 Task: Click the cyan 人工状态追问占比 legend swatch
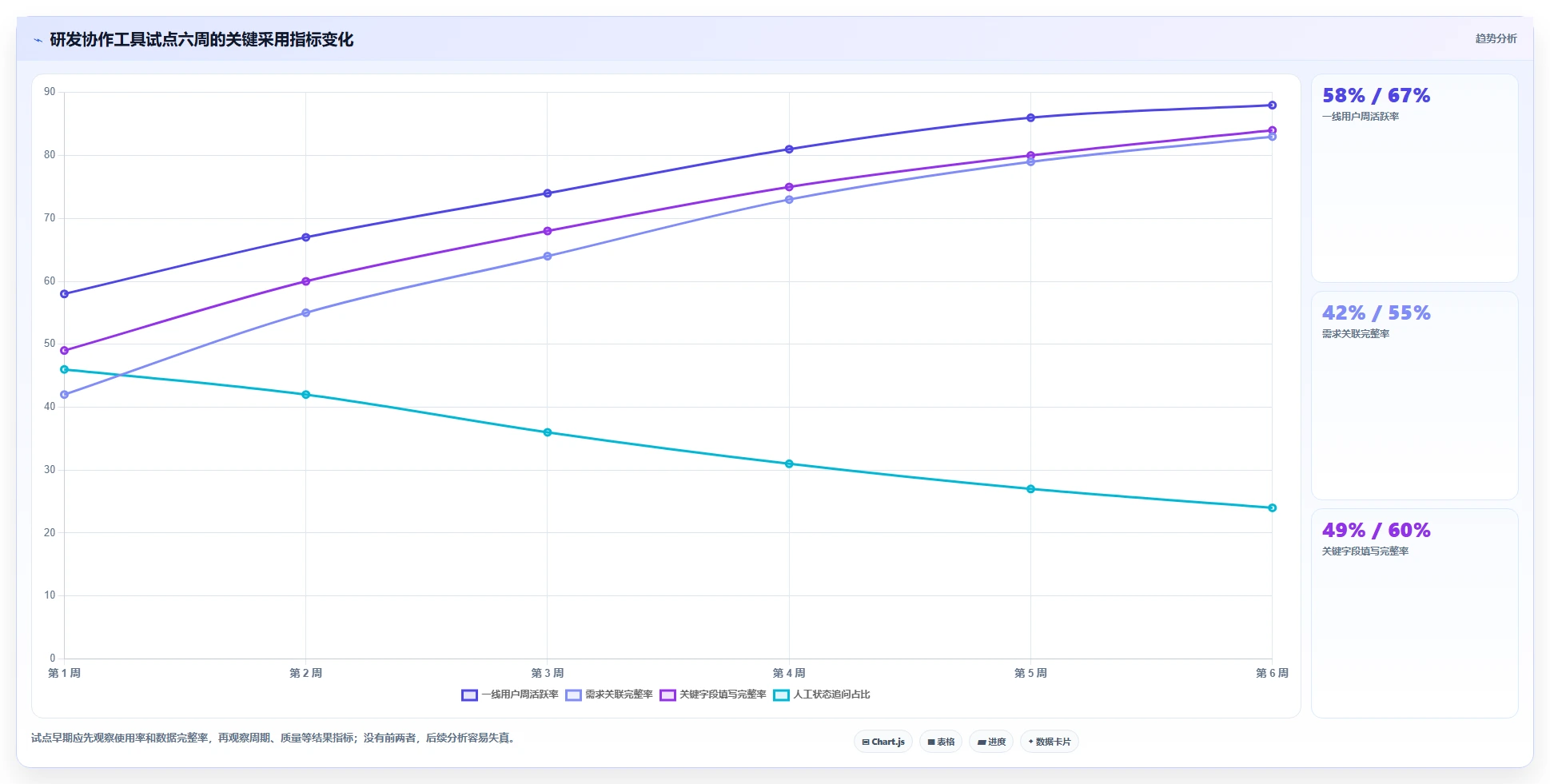coord(781,694)
